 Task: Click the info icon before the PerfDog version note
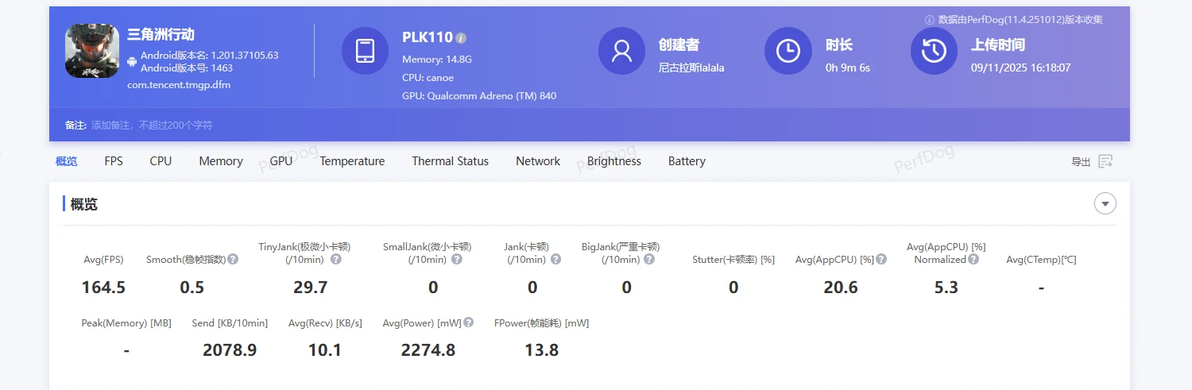click(929, 20)
